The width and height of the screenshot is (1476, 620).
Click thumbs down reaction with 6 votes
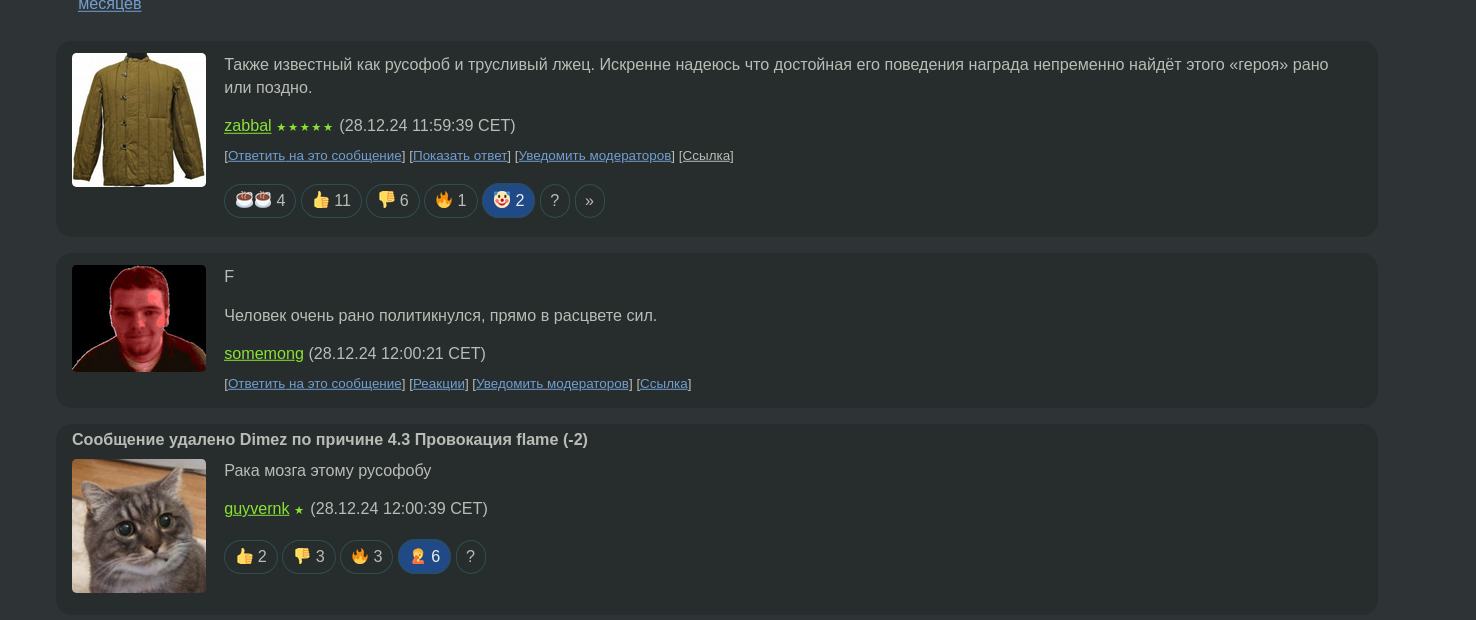(392, 201)
